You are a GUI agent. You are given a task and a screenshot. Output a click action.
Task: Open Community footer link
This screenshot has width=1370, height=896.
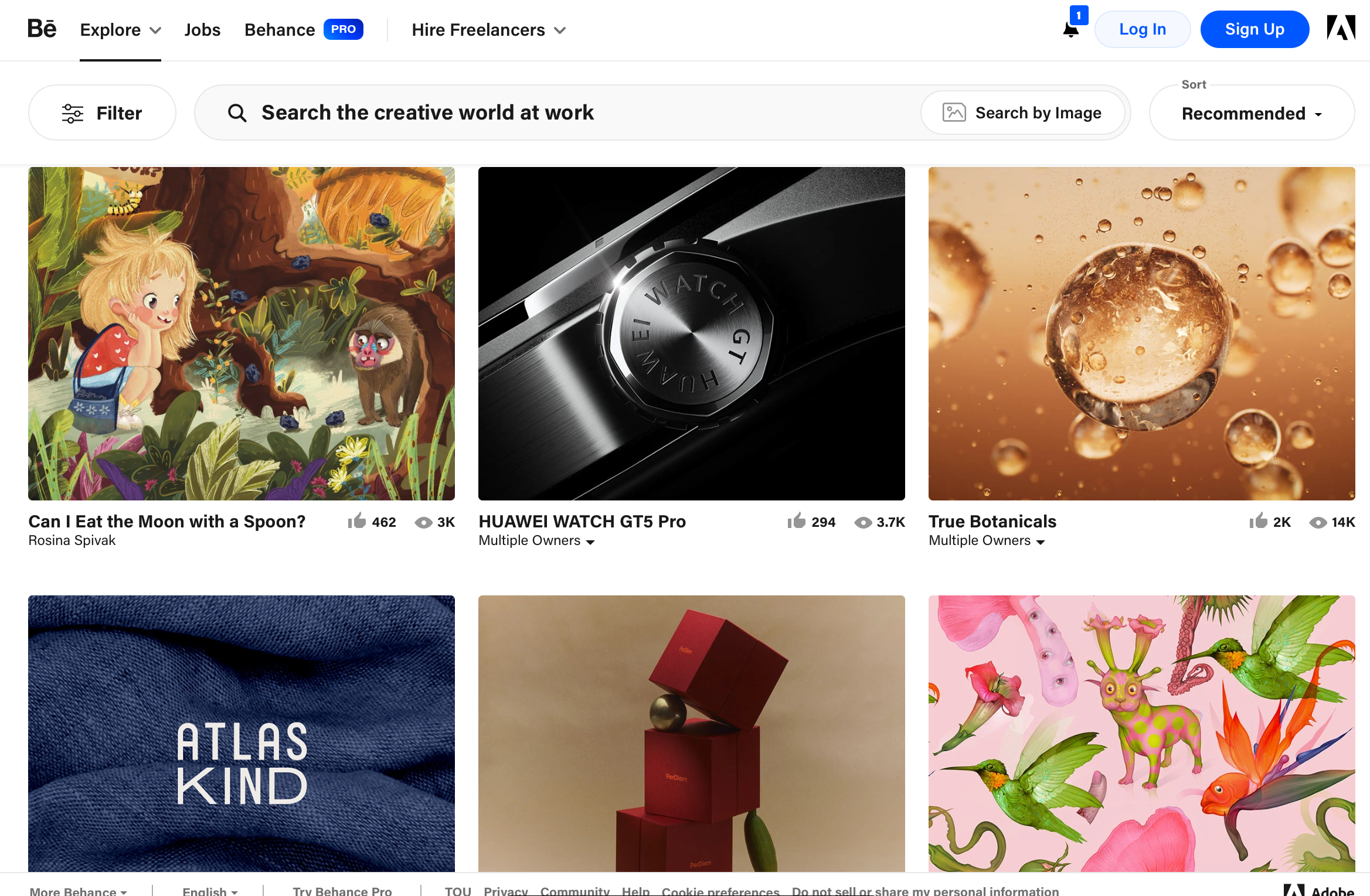pyautogui.click(x=574, y=891)
